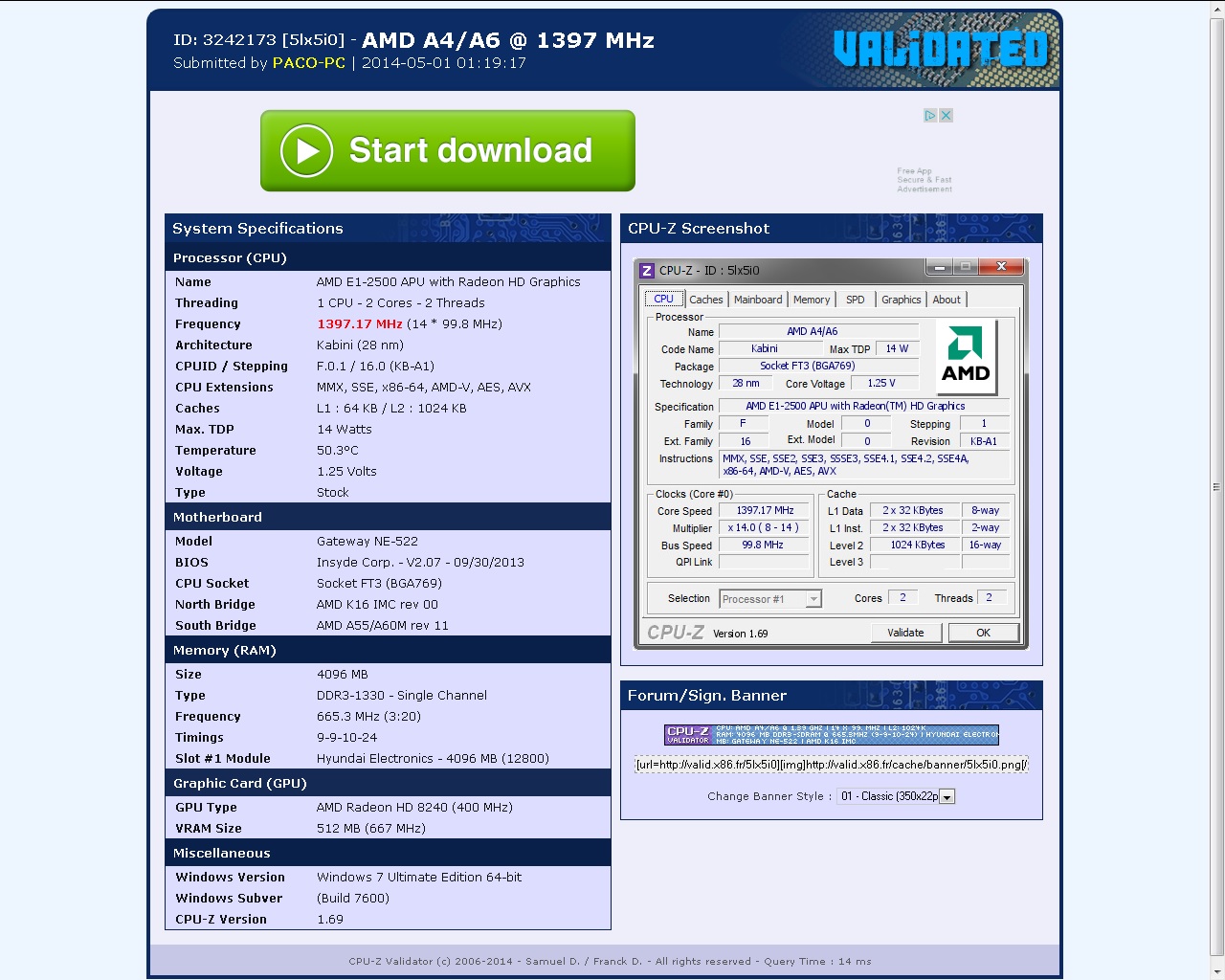Click the multiplier 'x 14.0 ( 8 - 14 )' field

coord(765,527)
